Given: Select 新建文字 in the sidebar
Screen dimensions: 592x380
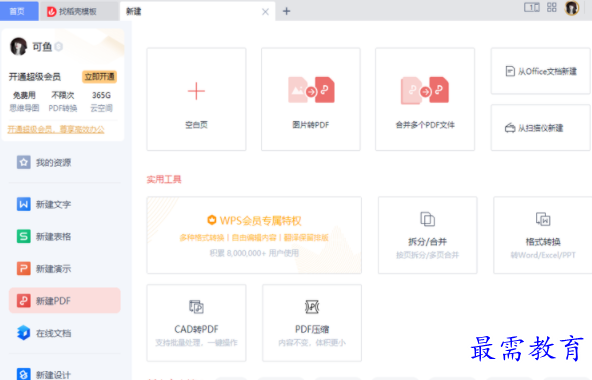Looking at the screenshot, I should coord(65,204).
